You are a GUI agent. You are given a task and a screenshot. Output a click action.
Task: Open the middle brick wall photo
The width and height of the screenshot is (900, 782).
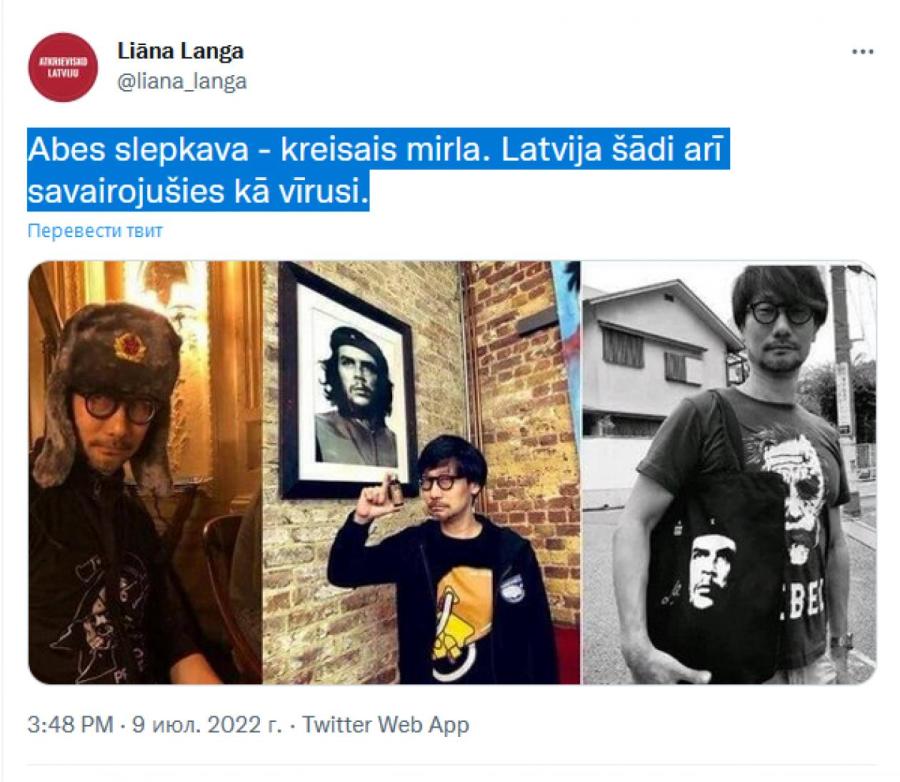coord(422,472)
